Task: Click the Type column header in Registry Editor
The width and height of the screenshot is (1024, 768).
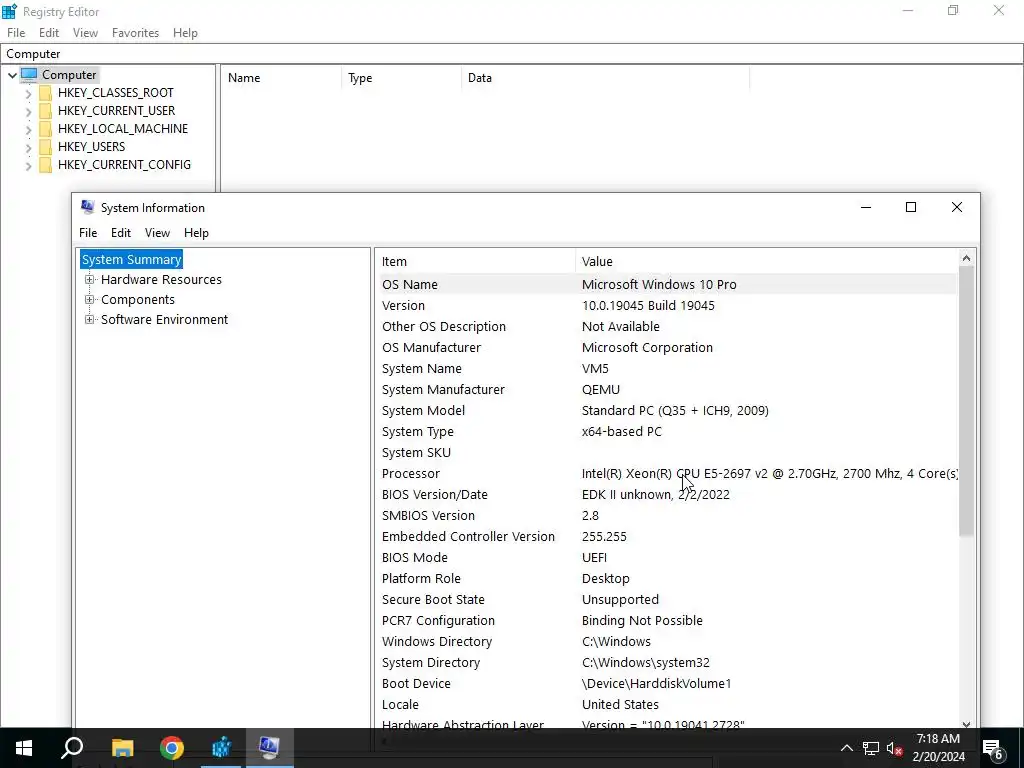Action: coord(402,78)
